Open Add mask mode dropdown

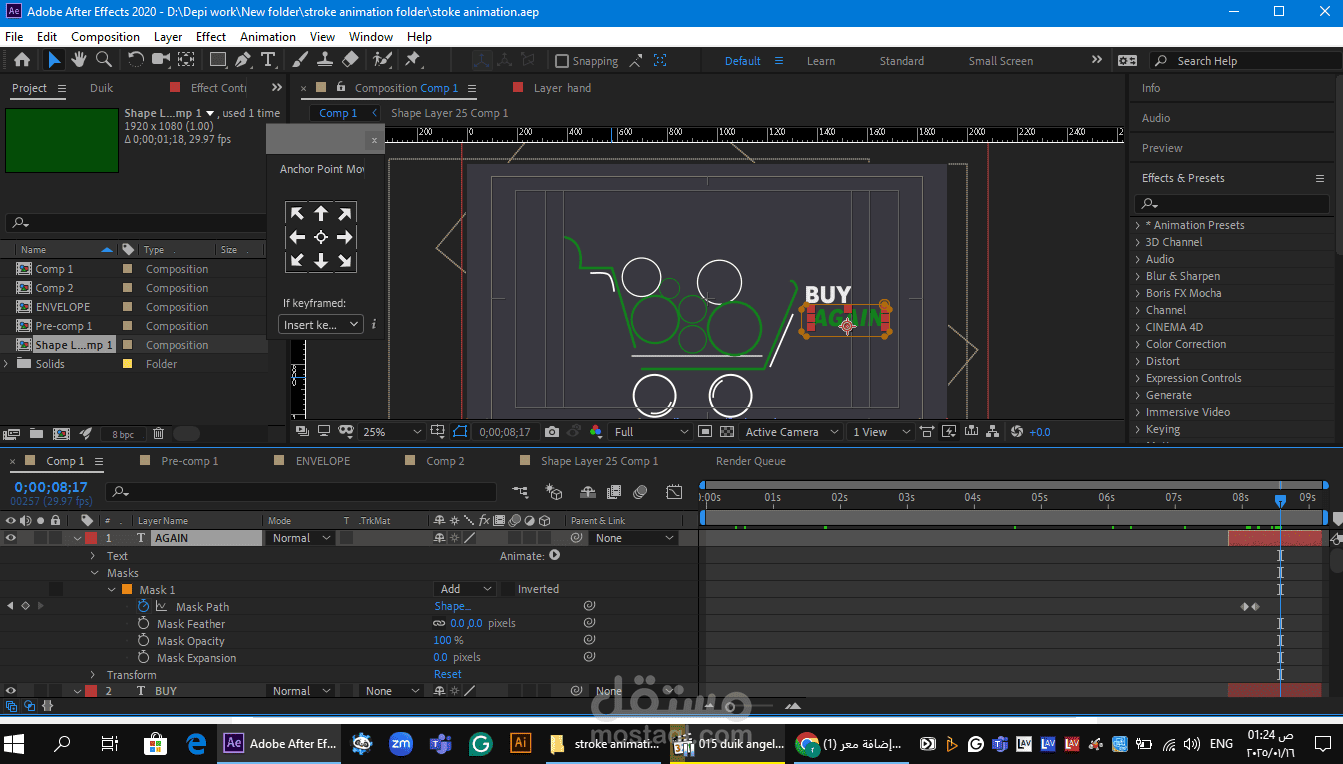(465, 589)
